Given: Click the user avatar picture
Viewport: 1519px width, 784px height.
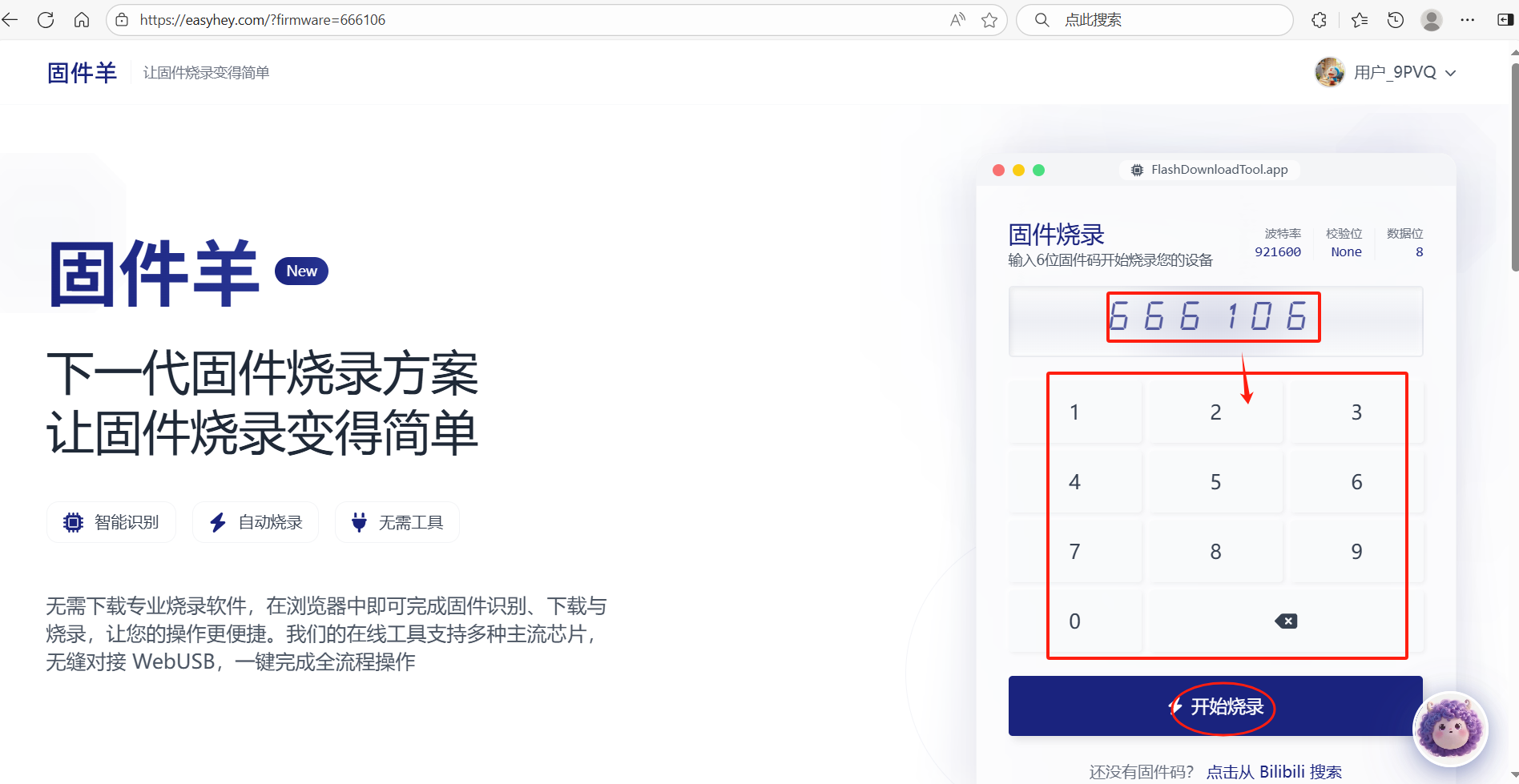Looking at the screenshot, I should (x=1330, y=72).
